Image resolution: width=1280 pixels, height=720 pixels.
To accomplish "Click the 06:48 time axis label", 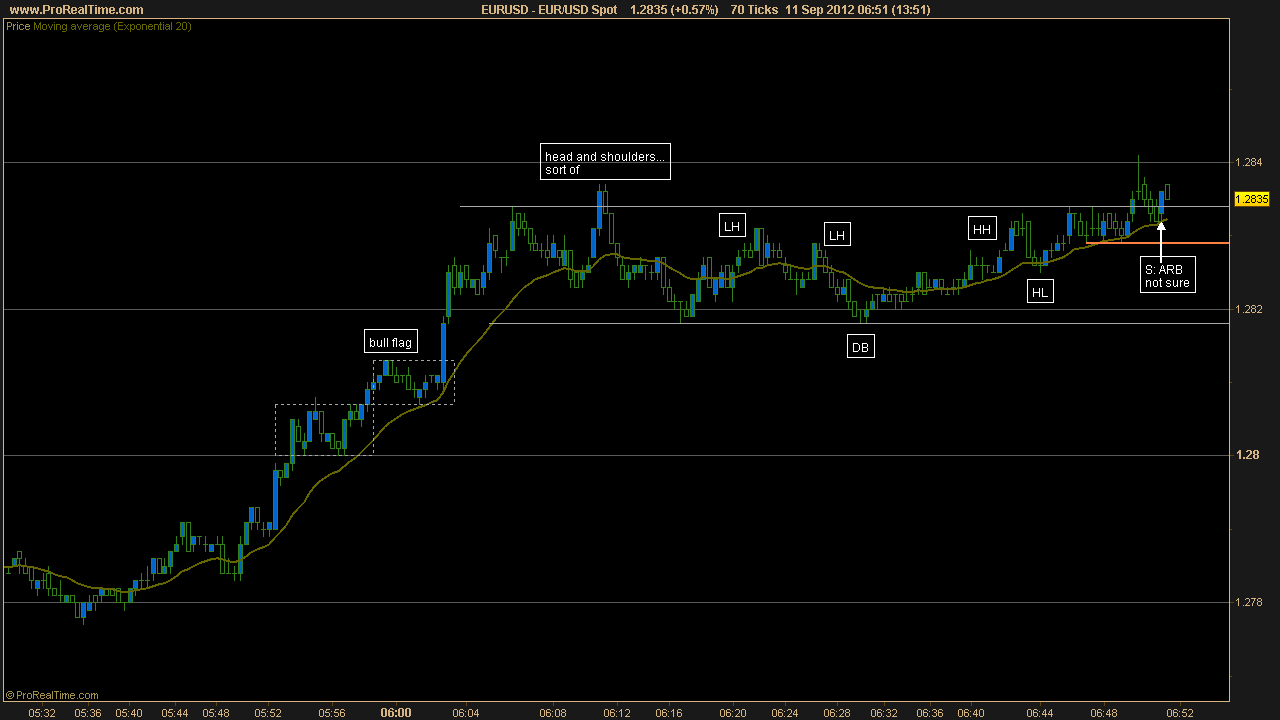I will point(1104,713).
